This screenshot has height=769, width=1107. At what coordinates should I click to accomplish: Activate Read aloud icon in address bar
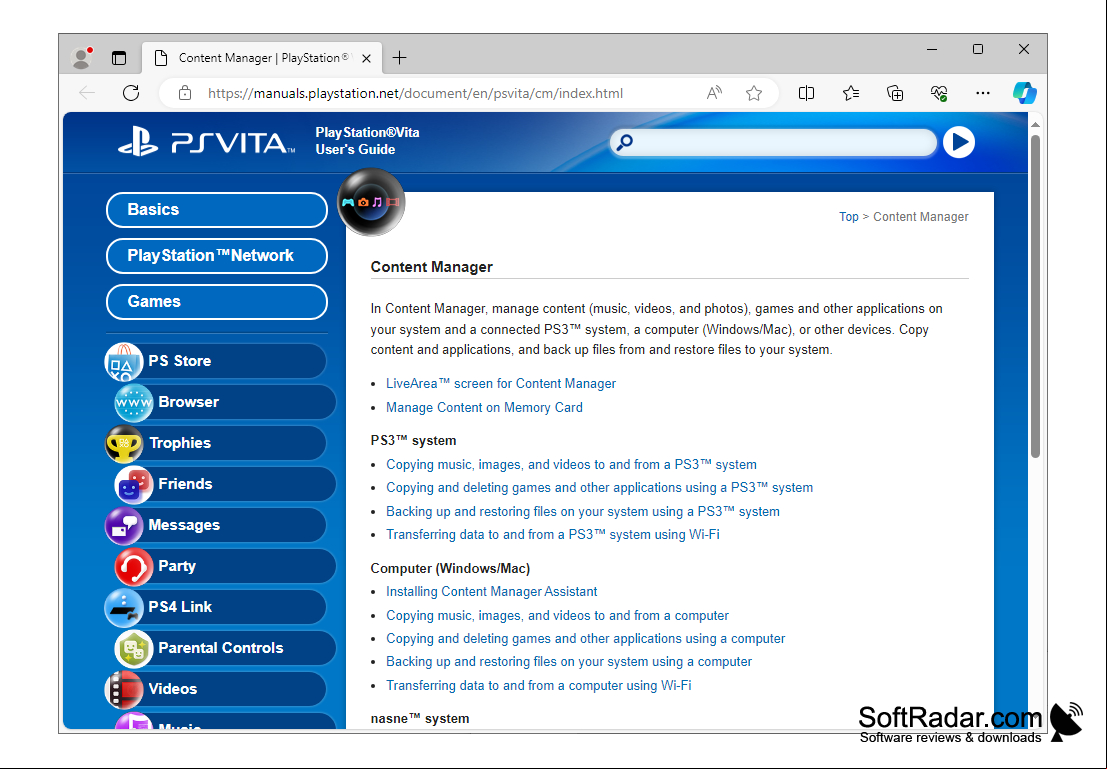(714, 93)
